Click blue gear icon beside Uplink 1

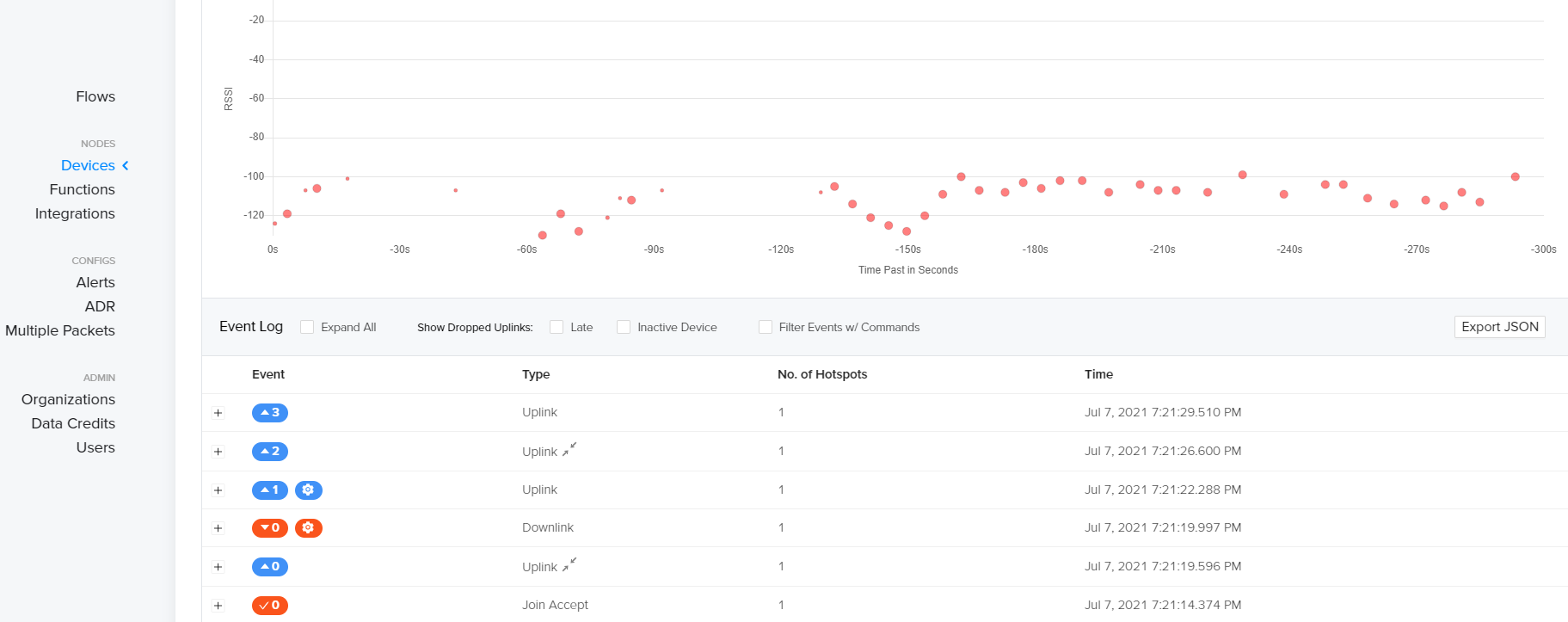[x=308, y=490]
